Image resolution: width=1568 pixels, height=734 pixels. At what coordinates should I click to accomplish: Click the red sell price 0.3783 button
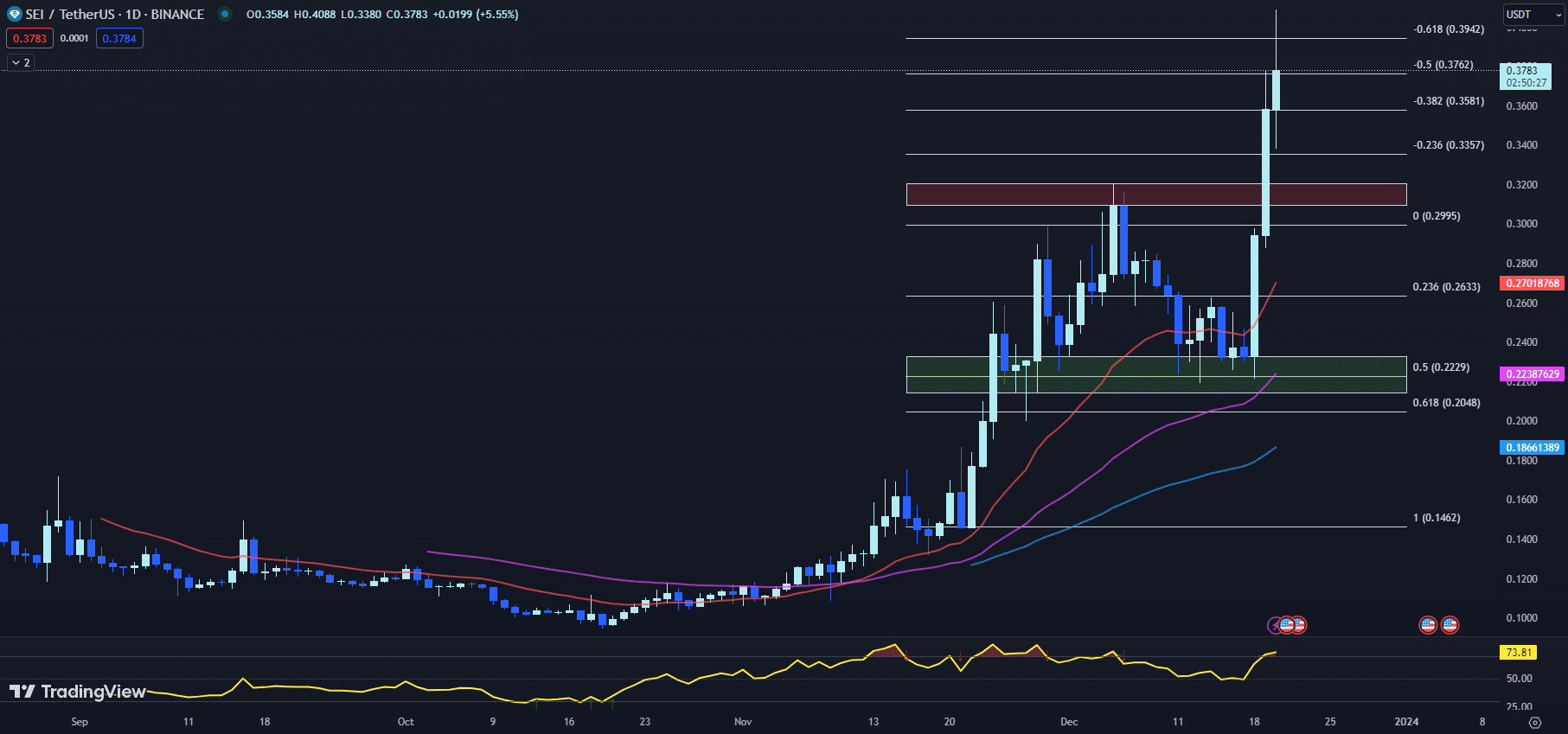click(x=29, y=38)
